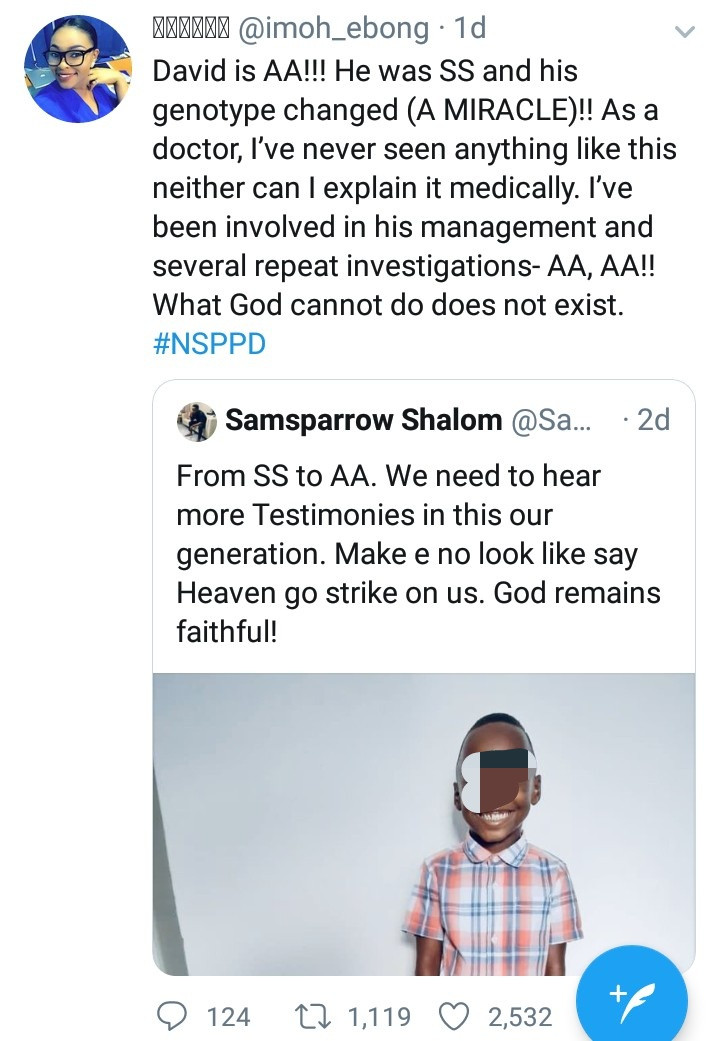Viewport: 720px width, 1041px height.
Task: Open the Samsparrow Shalom small avatar
Action: pyautogui.click(x=196, y=421)
